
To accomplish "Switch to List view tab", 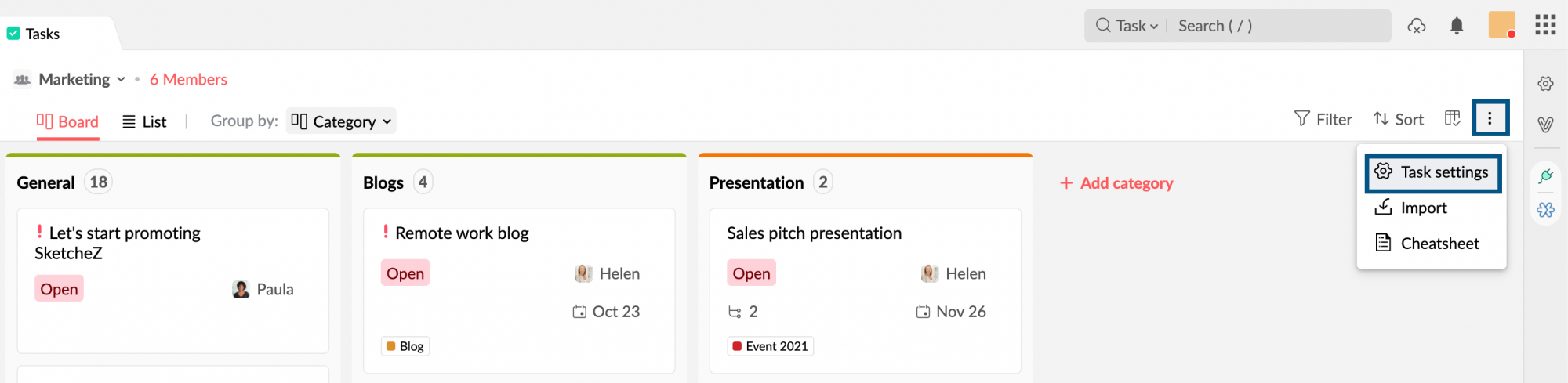I will (x=145, y=121).
